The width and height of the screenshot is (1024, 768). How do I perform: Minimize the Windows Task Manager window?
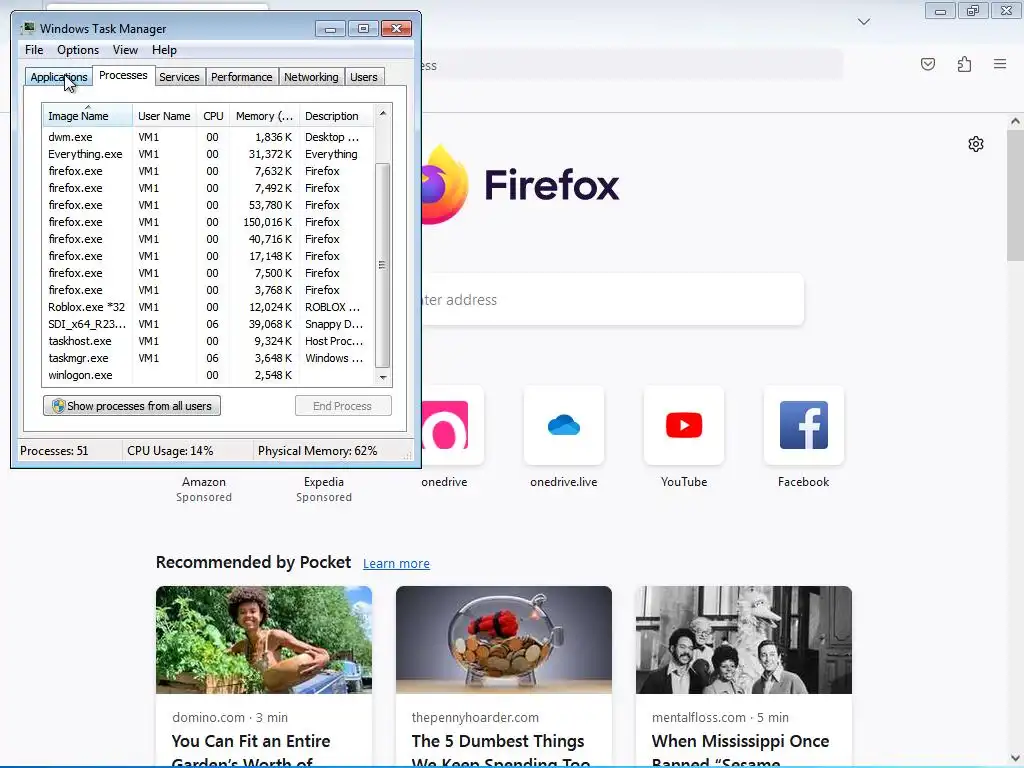coord(330,29)
